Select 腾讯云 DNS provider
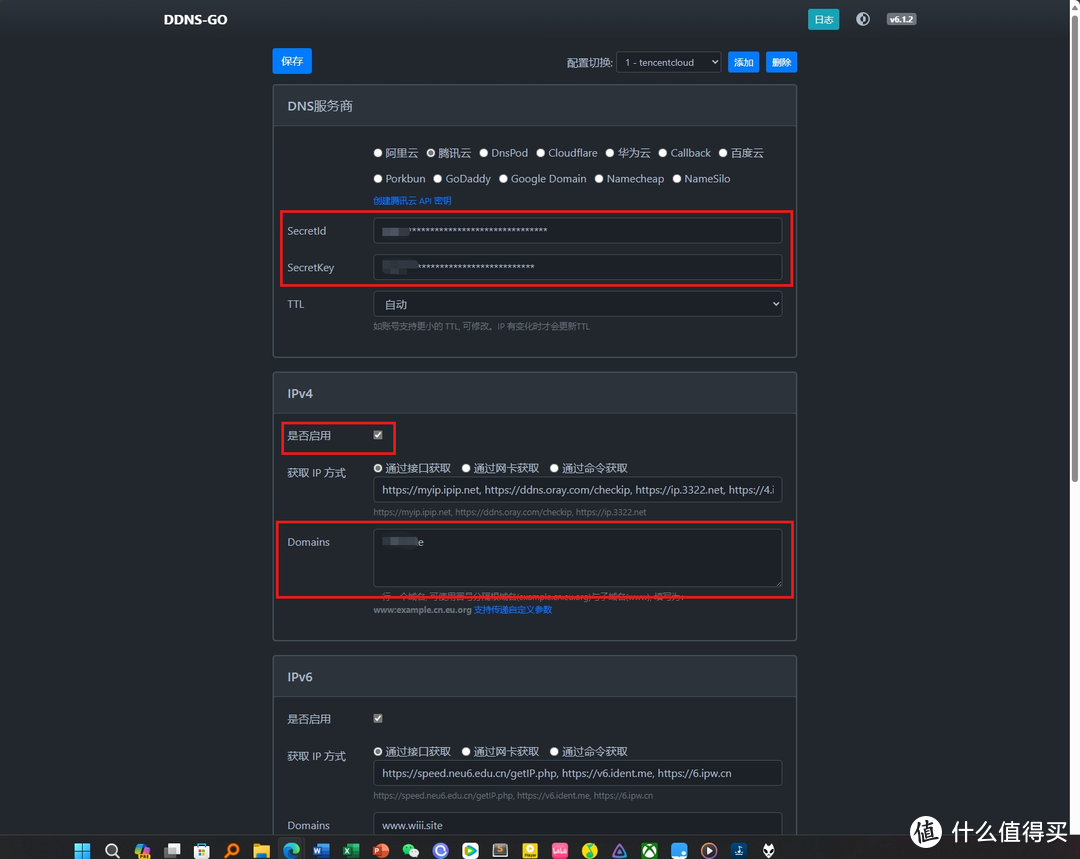Viewport: 1080px width, 859px height. (x=430, y=153)
